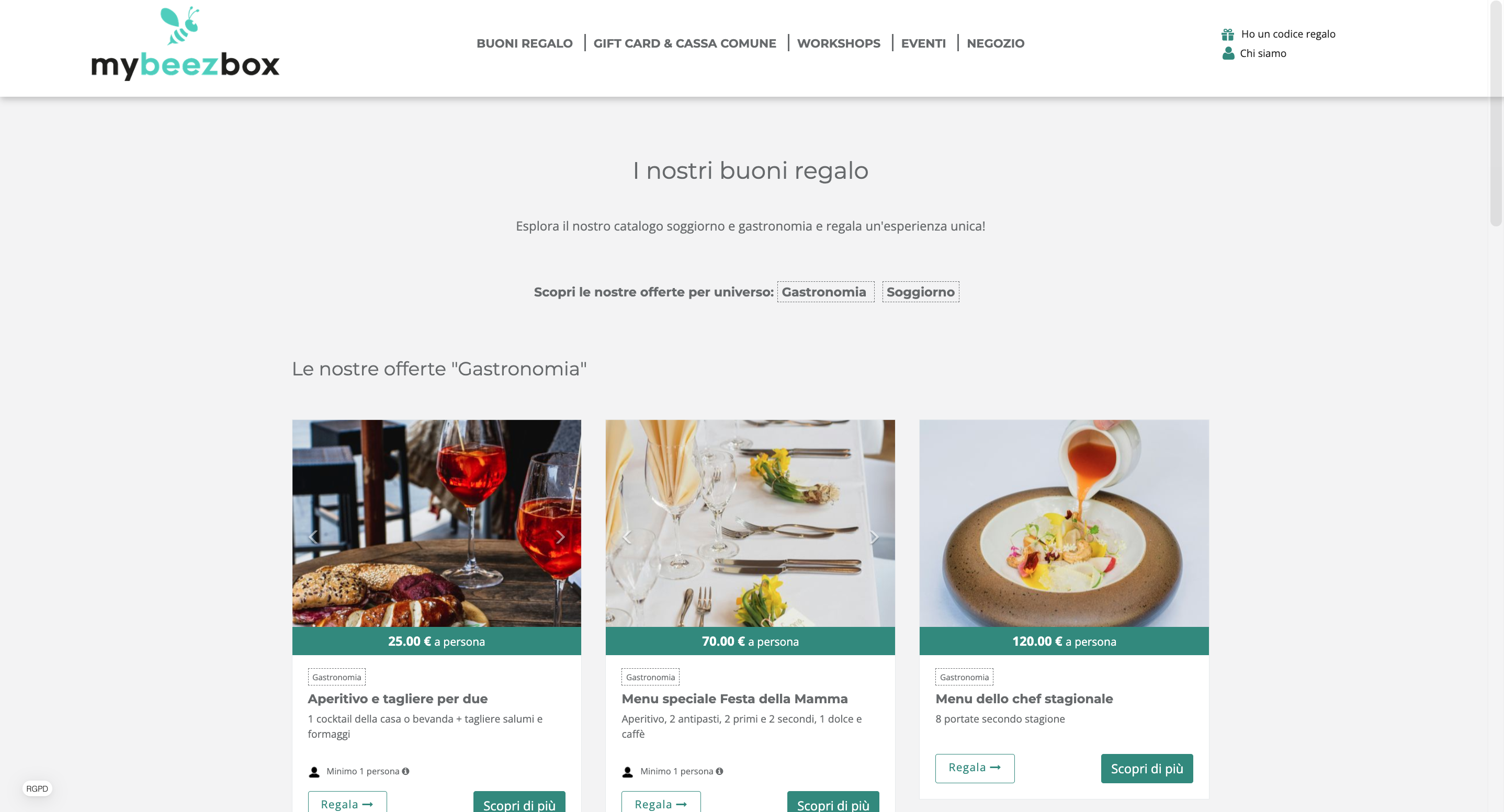
Task: Filter offers by Soggiorno universe
Action: coord(920,292)
